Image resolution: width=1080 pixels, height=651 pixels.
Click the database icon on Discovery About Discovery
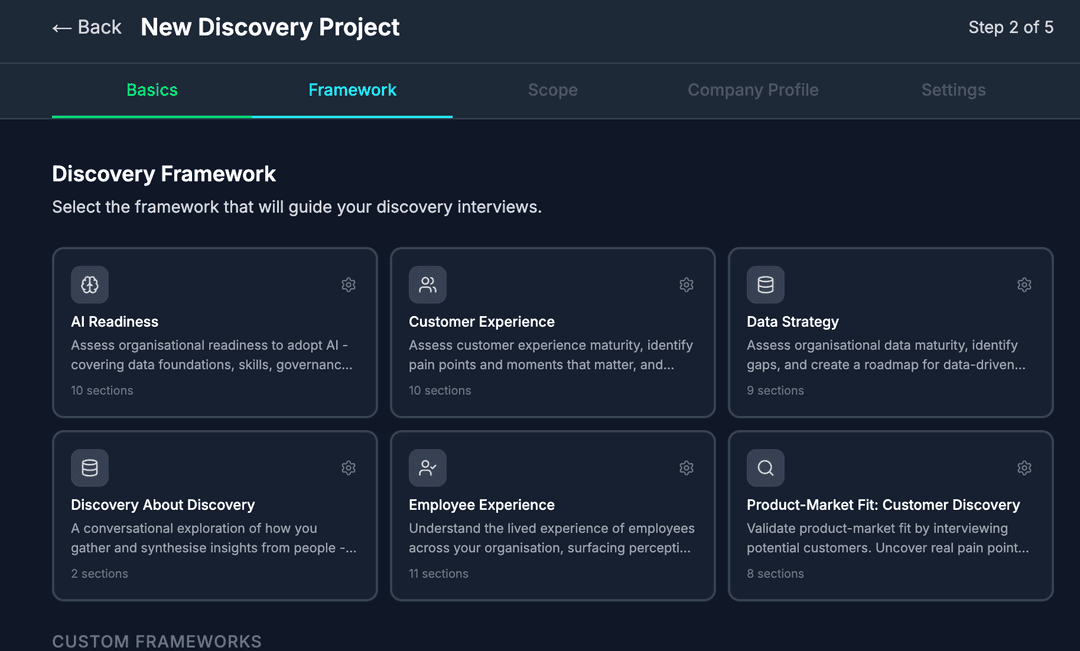coord(89,467)
